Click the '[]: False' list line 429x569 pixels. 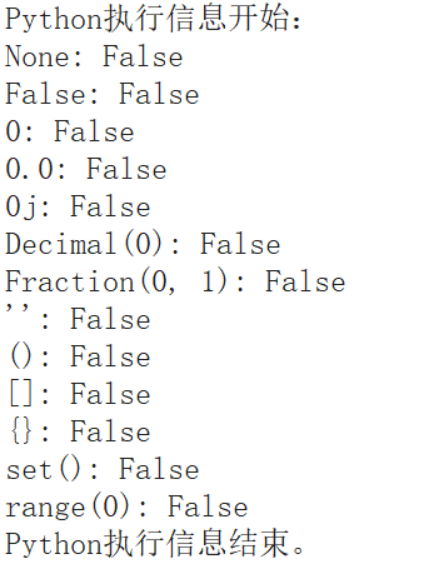point(79,395)
